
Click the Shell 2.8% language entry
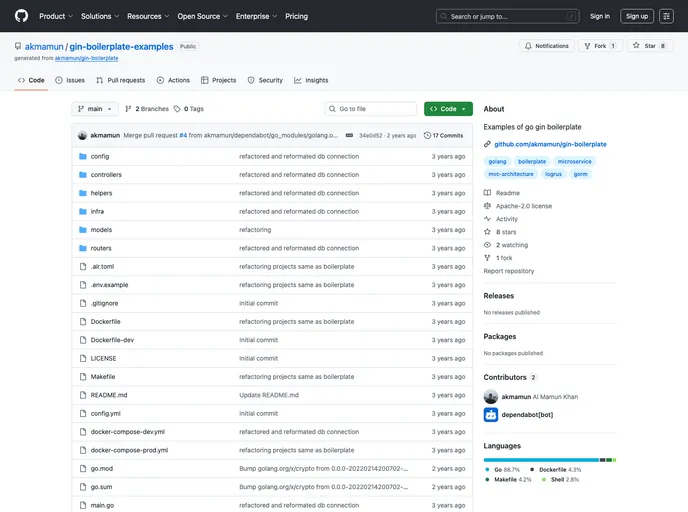(x=560, y=480)
